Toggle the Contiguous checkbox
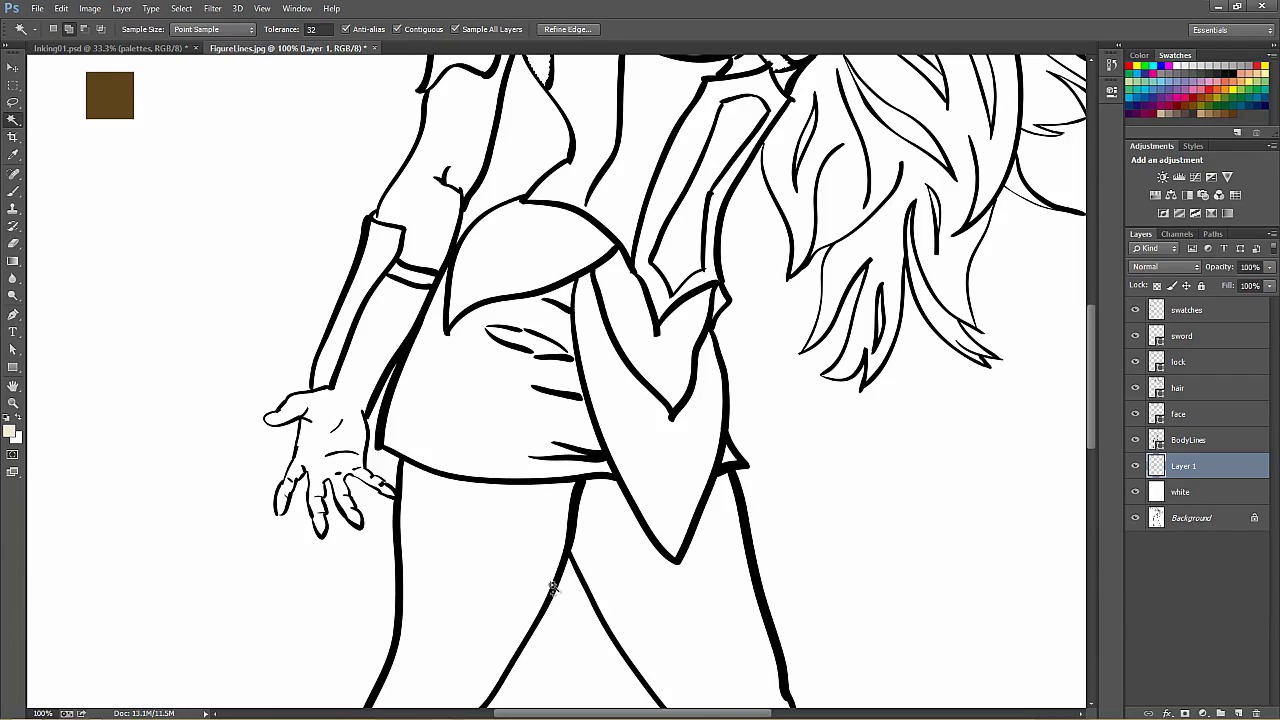 [x=397, y=29]
